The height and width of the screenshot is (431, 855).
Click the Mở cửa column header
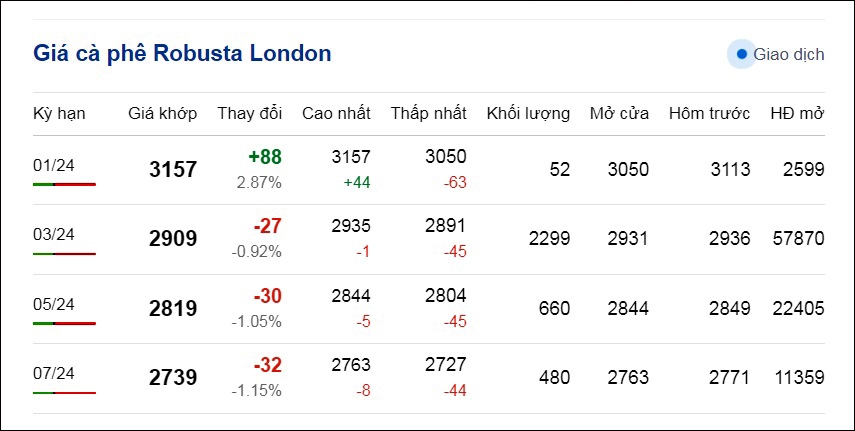[619, 113]
